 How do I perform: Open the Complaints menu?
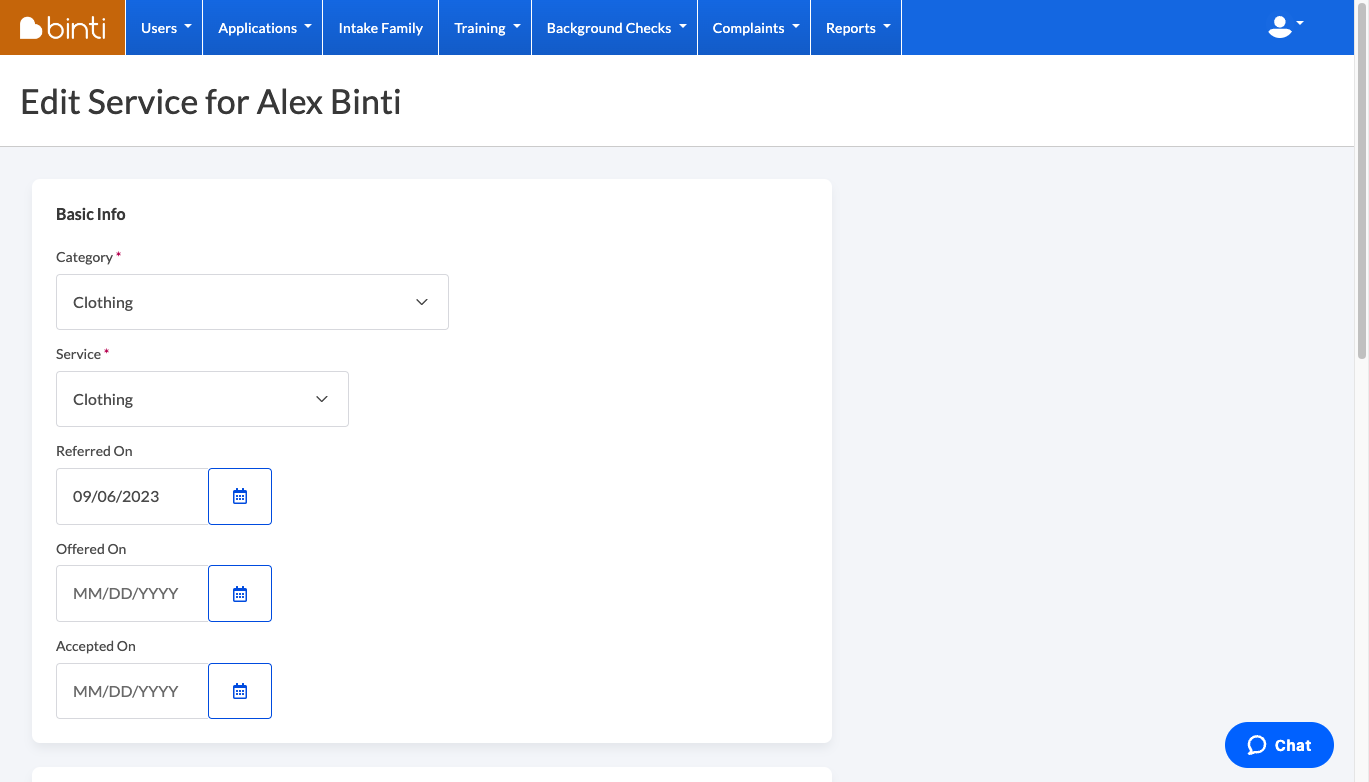tap(755, 28)
